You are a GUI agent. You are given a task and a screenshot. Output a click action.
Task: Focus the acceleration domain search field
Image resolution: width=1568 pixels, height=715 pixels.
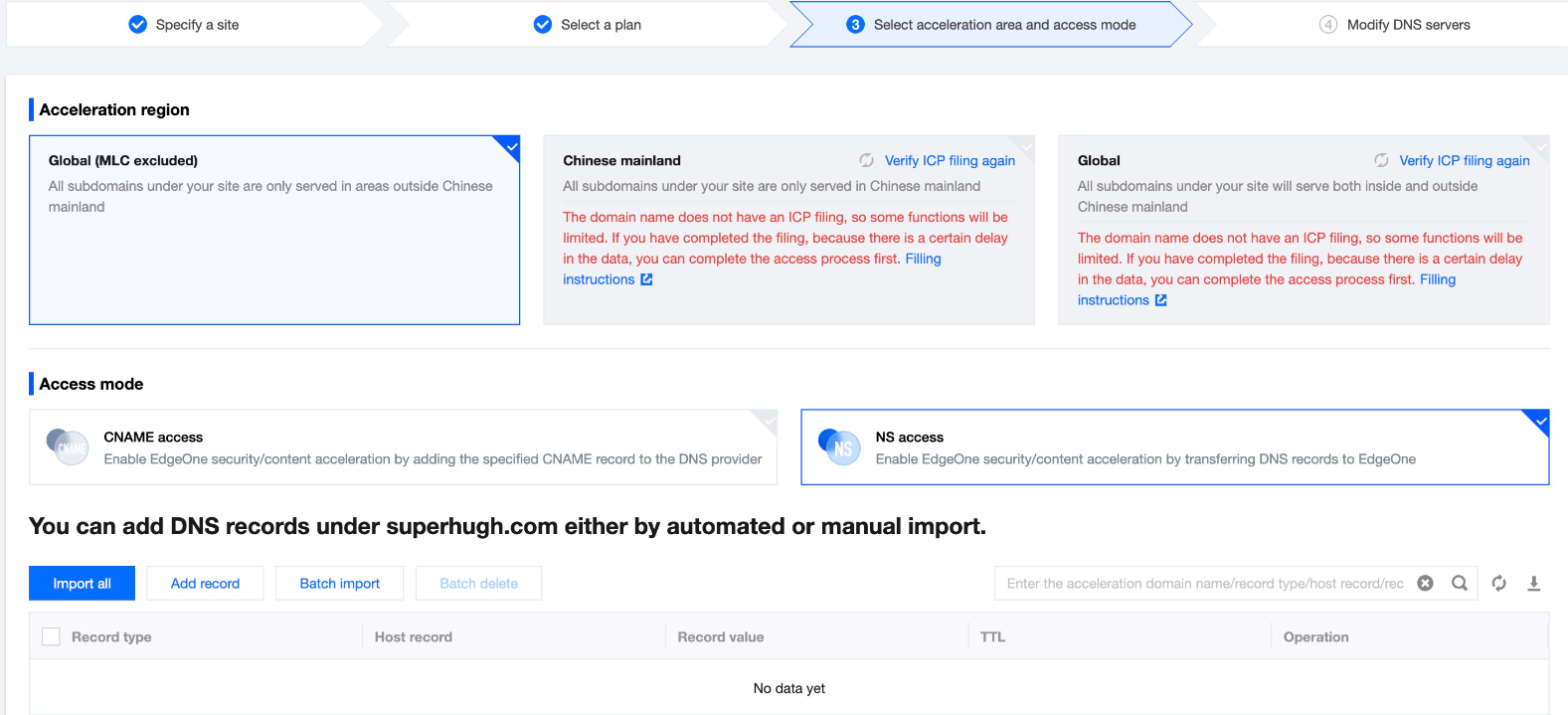click(1204, 584)
